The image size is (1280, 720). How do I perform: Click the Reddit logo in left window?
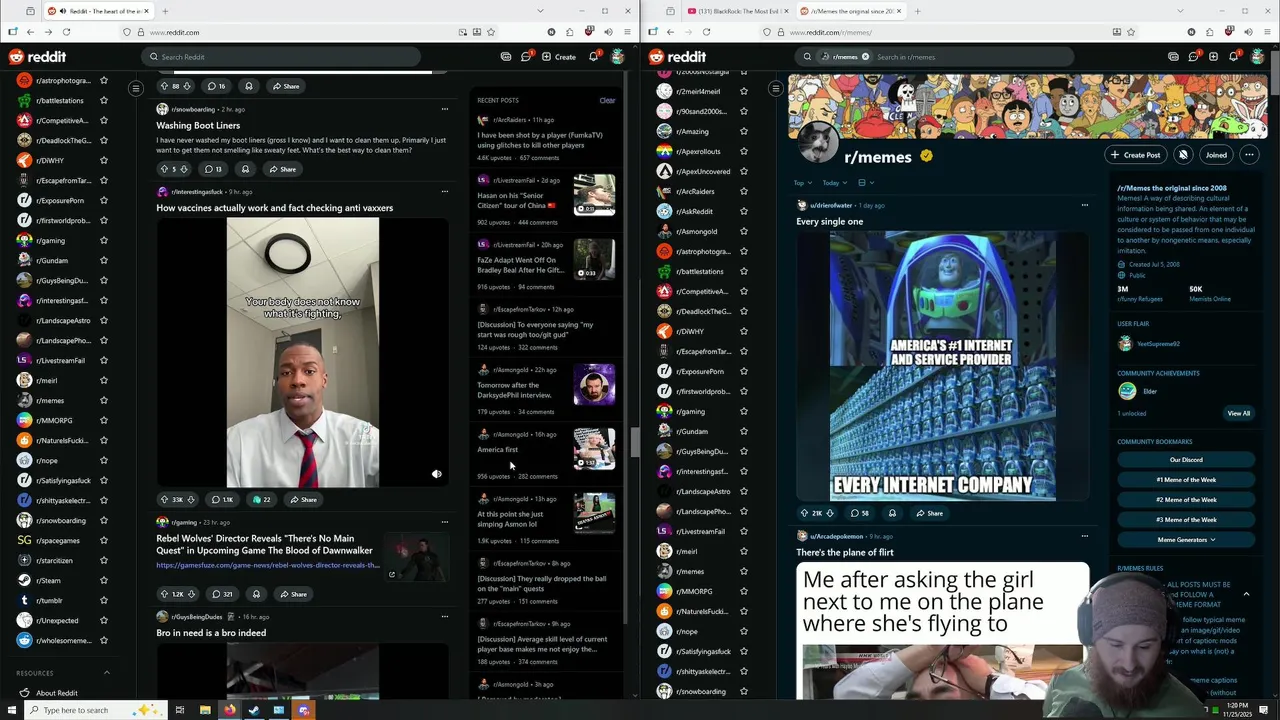37,57
